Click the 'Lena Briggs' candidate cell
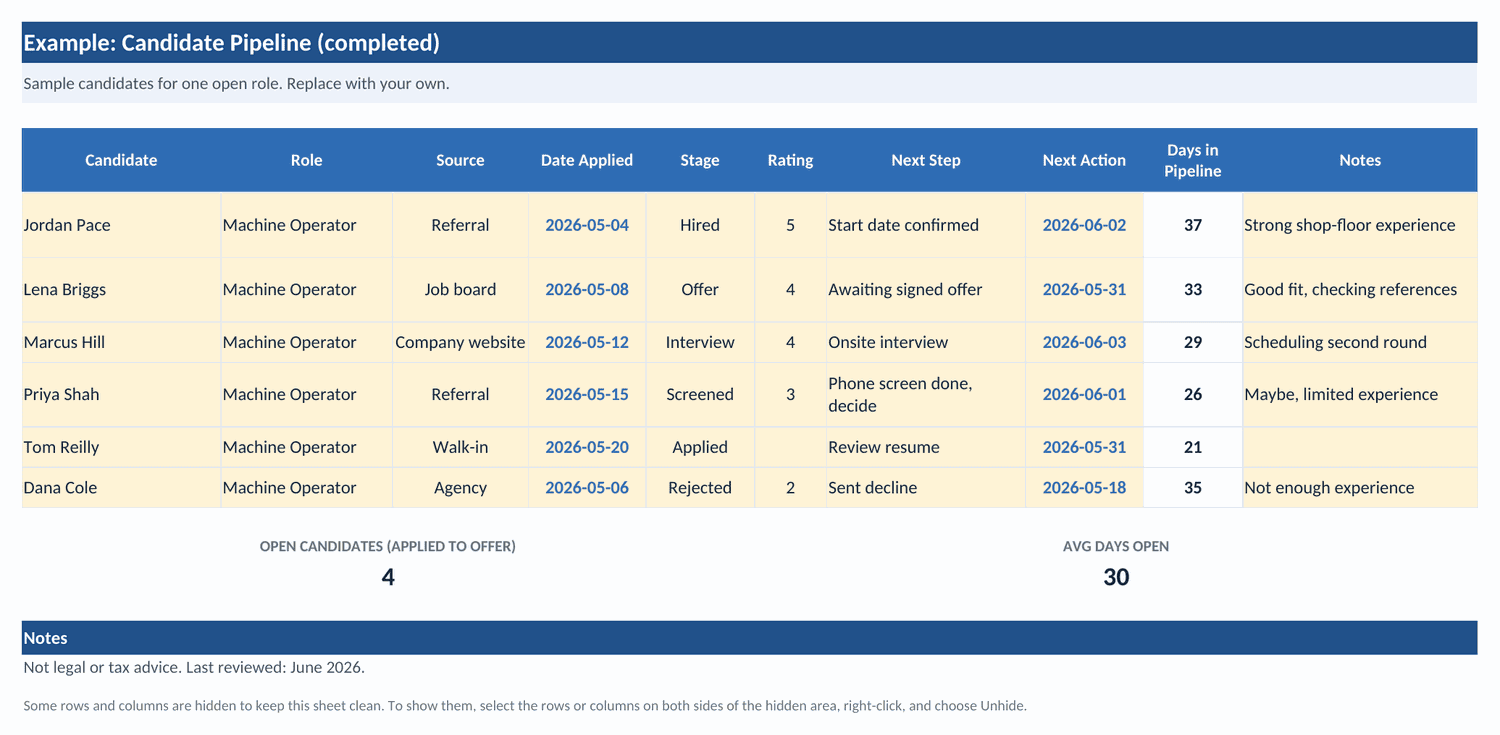 121,289
